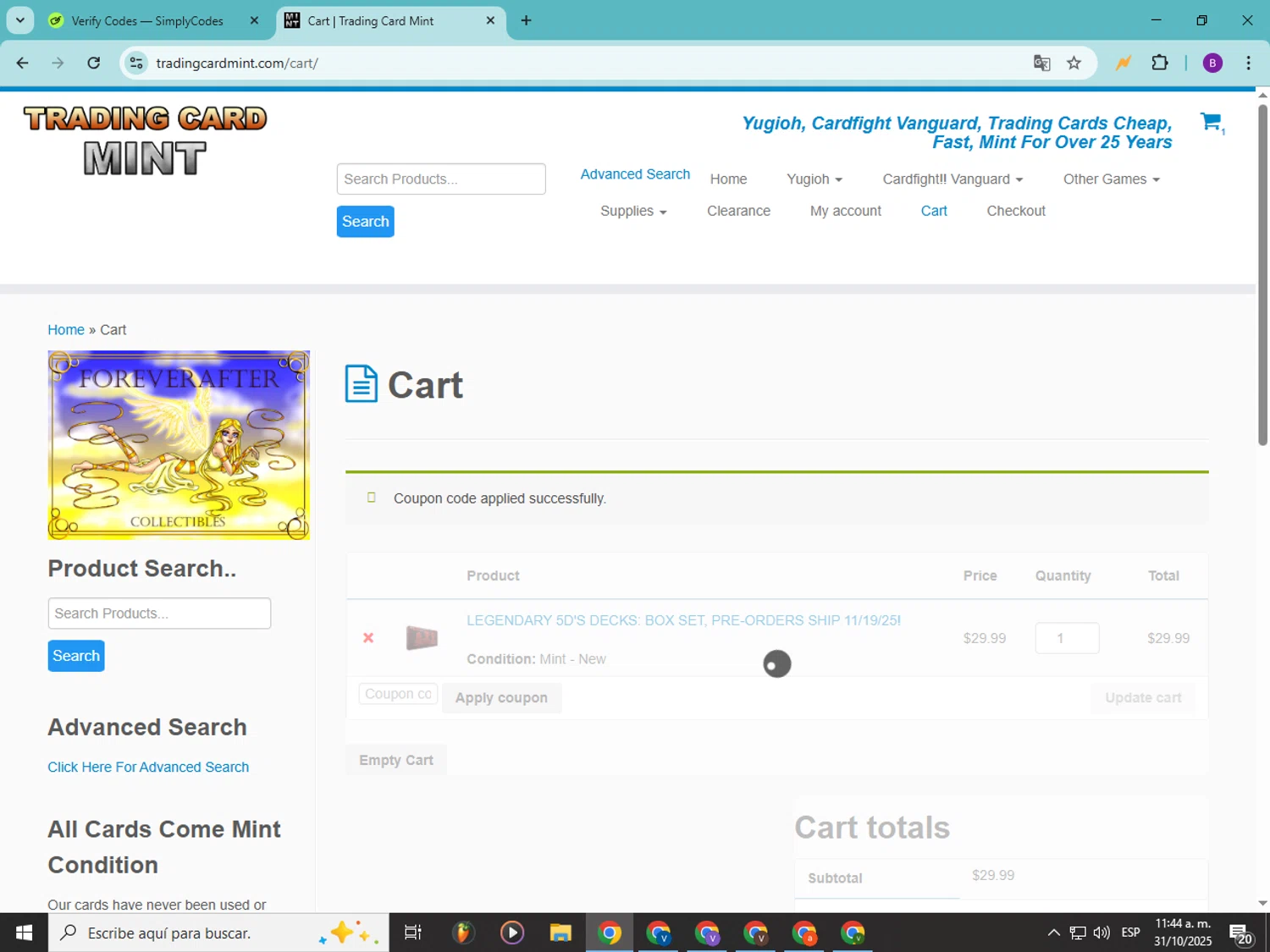The height and width of the screenshot is (952, 1270).
Task: Open the Clearance menu item
Action: tap(738, 211)
